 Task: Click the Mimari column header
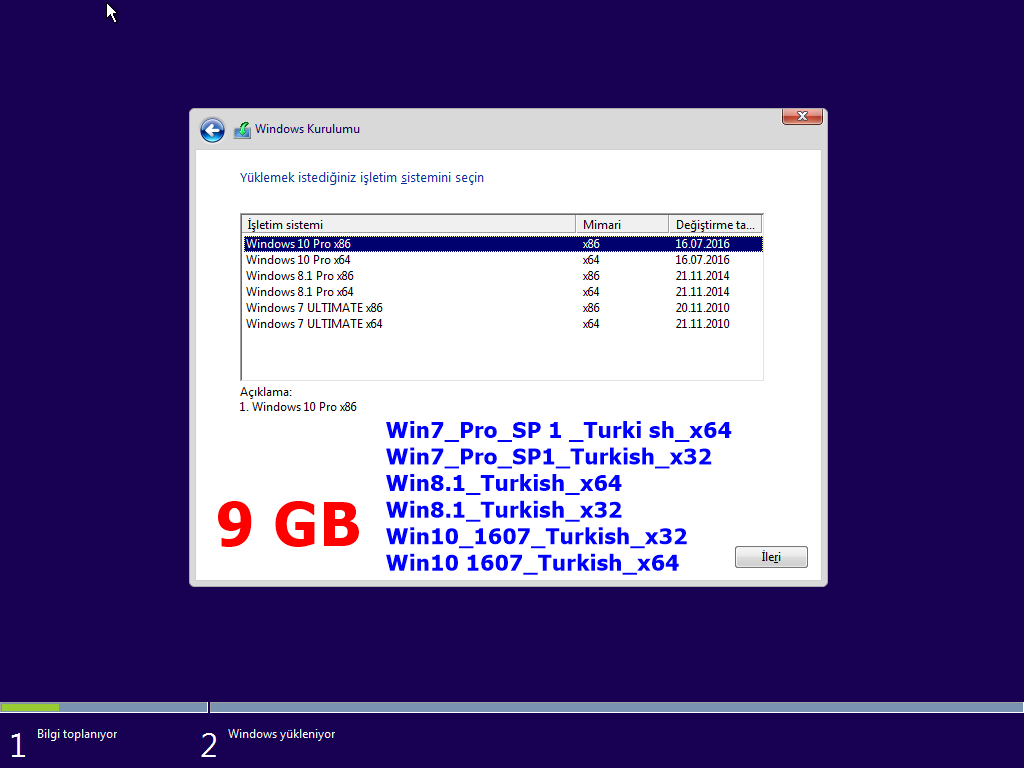pyautogui.click(x=622, y=225)
